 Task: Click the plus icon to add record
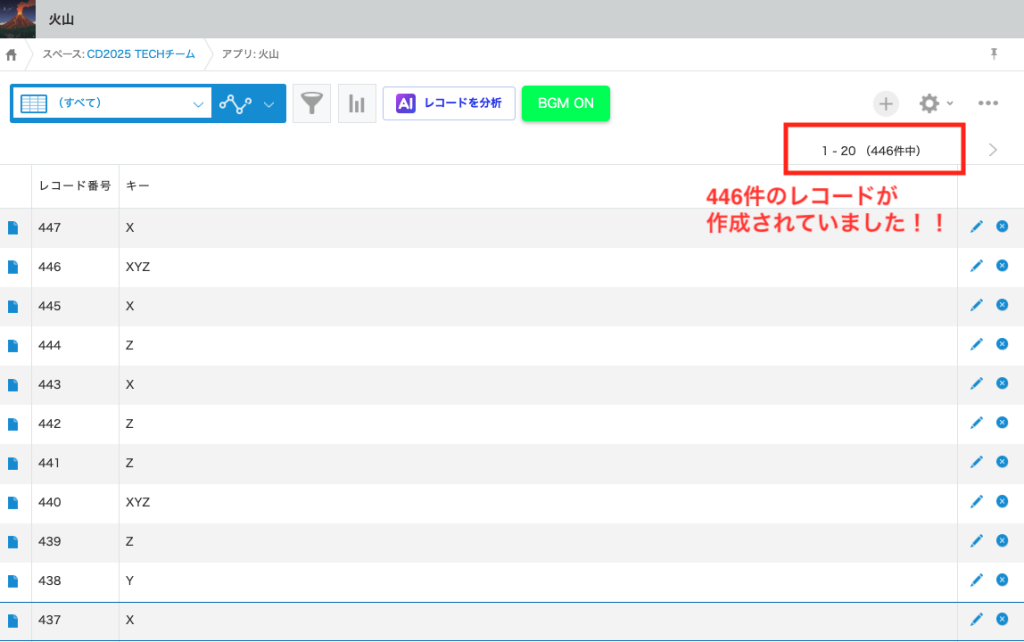(886, 104)
